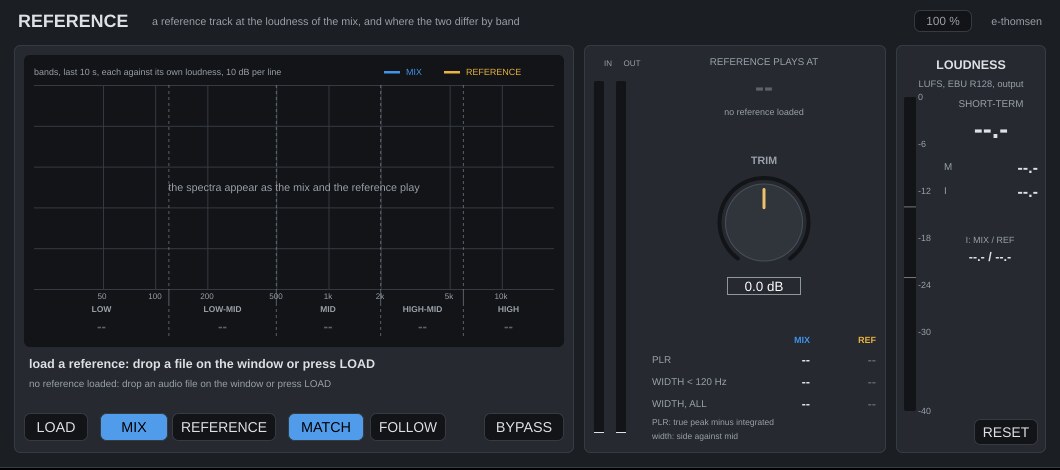Click the 'WIDTH, ALL' row label

[679, 404]
